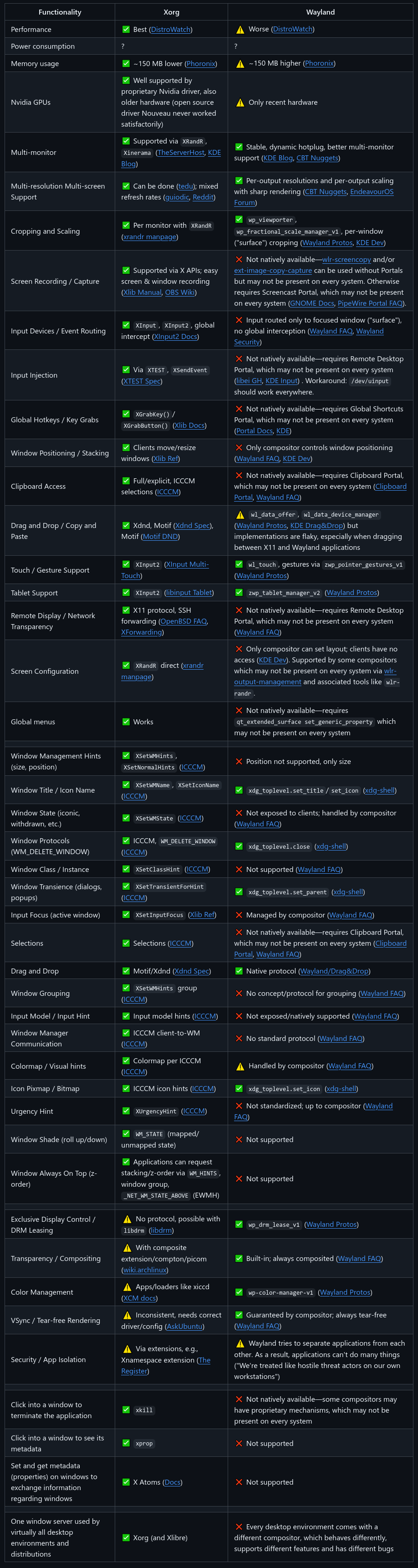Click the red X icon in Global menus Wayland cell

point(239,710)
